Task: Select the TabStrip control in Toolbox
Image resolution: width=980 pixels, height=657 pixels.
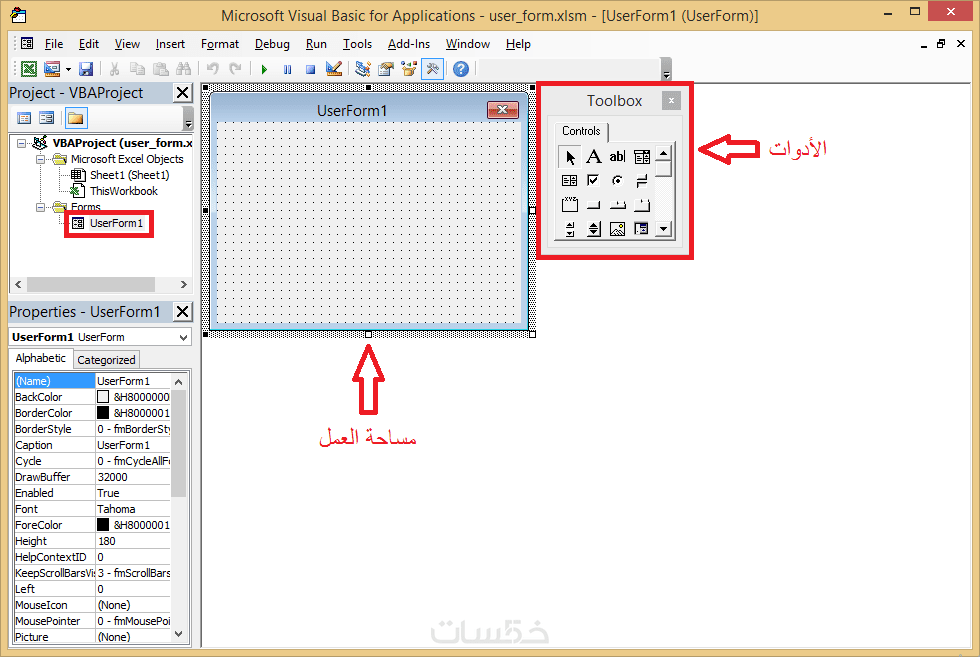Action: pyautogui.click(x=617, y=204)
